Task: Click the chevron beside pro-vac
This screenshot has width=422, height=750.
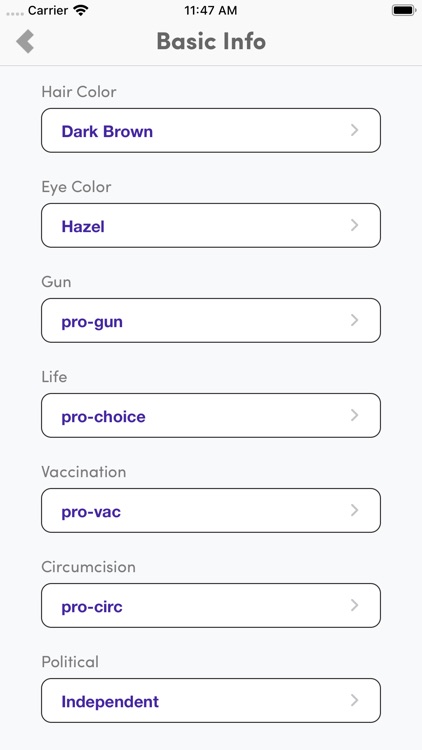Action: 355,510
